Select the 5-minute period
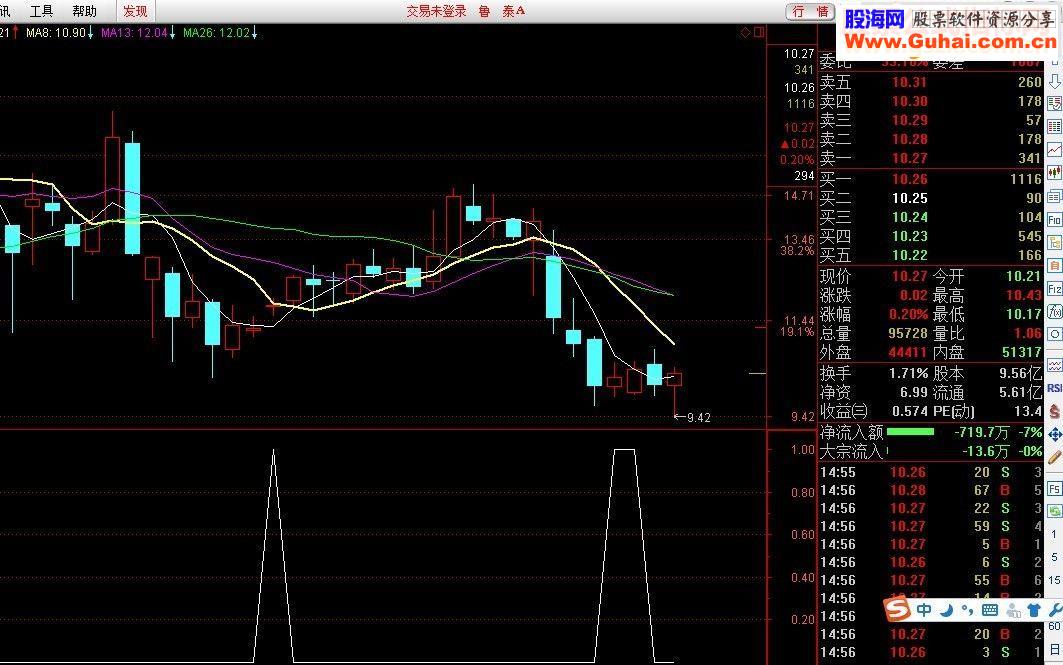The width and height of the screenshot is (1063, 665). click(1054, 557)
